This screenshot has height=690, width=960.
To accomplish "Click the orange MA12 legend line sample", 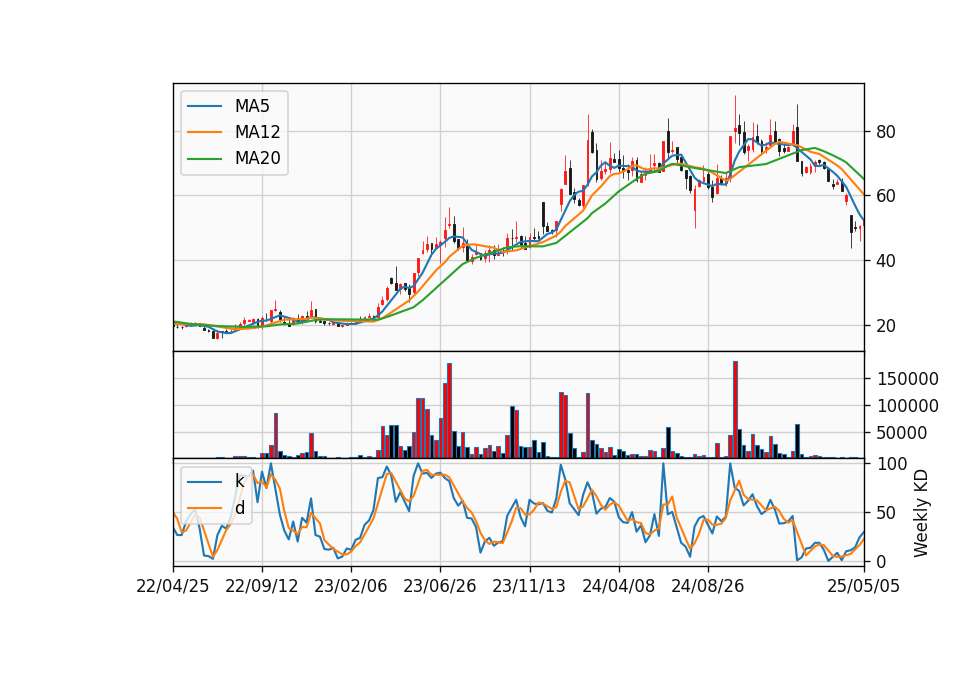I will tap(204, 132).
